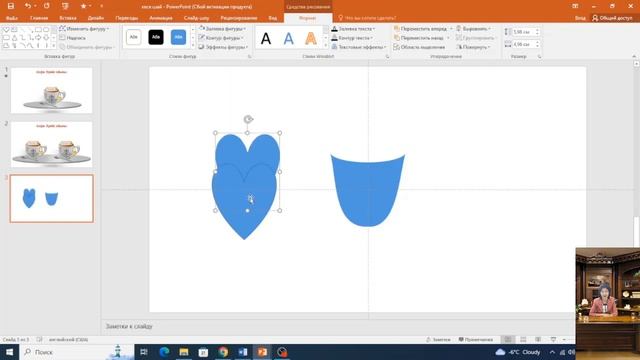640x360 pixels.
Task: Select slide 1 thumbnail with one cup
Action: (51, 90)
